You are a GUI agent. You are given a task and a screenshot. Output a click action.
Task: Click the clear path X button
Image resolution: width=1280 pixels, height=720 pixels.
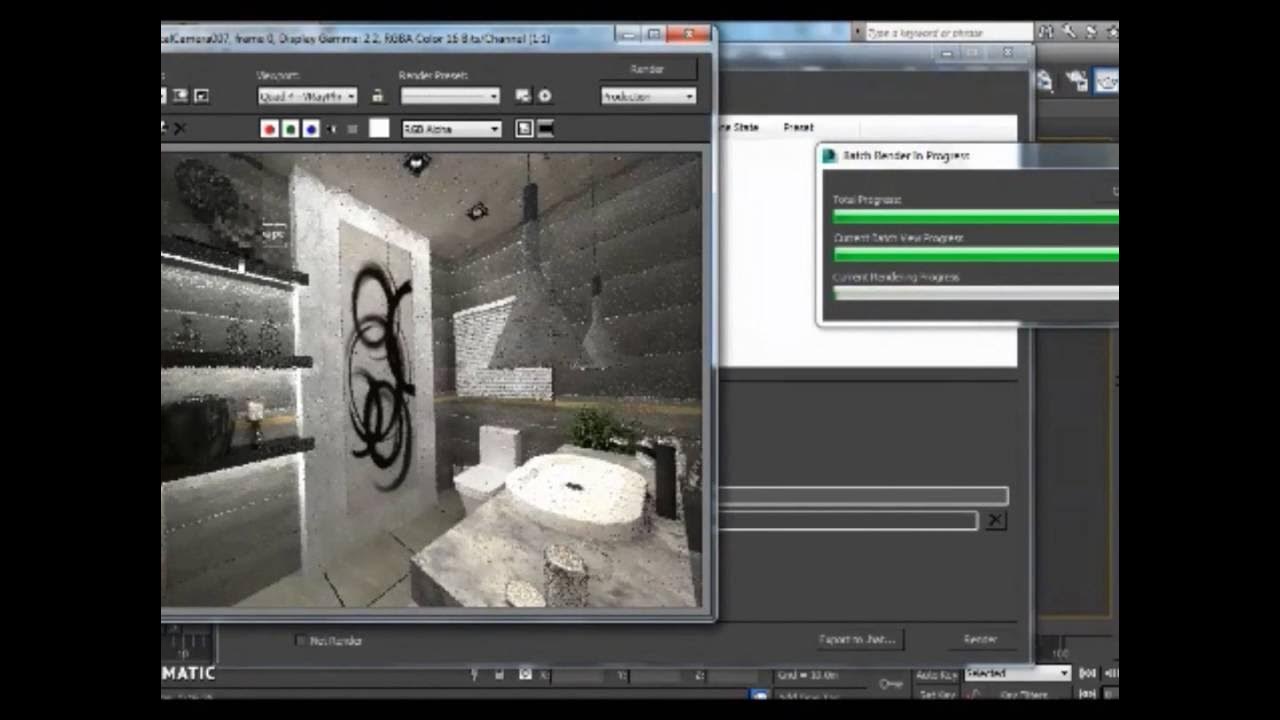pyautogui.click(x=995, y=520)
